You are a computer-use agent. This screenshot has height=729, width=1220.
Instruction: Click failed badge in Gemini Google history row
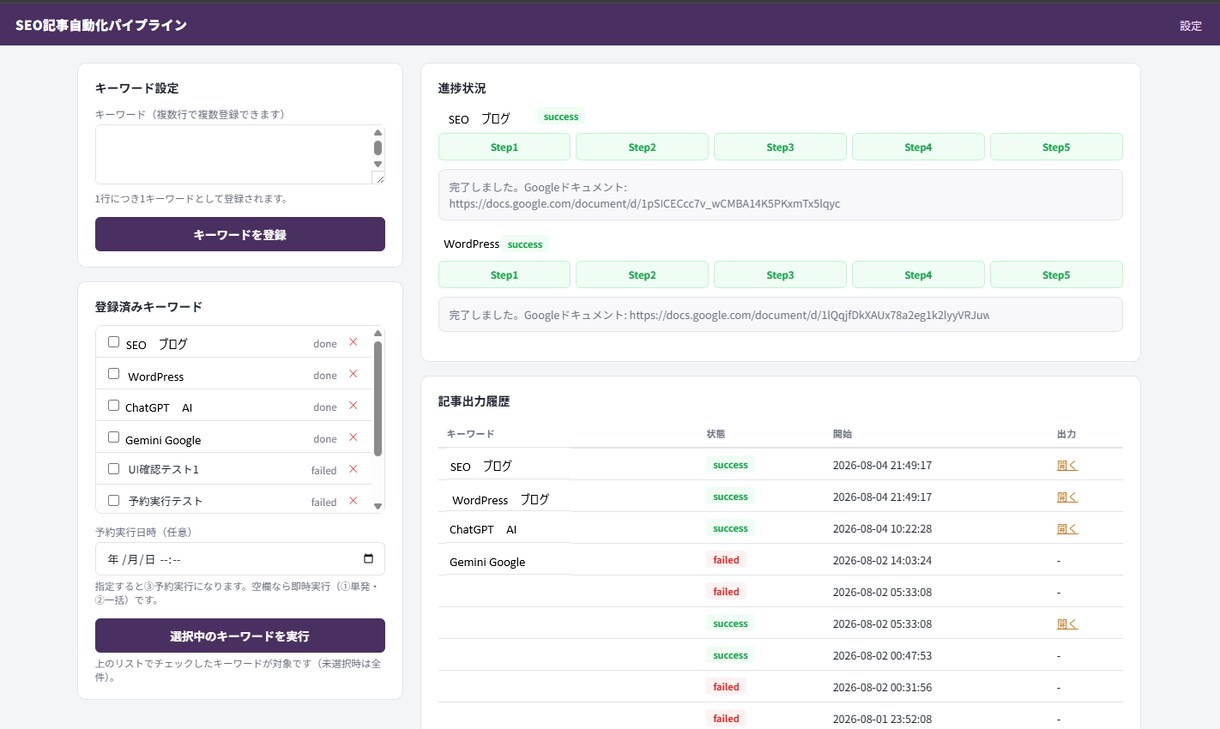click(x=726, y=560)
